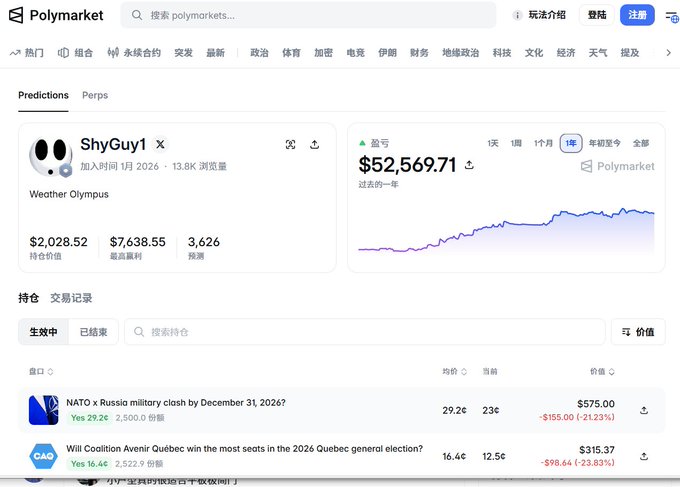680x487 pixels.
Task: Click the info icon beside 玩法介绍
Action: point(517,15)
